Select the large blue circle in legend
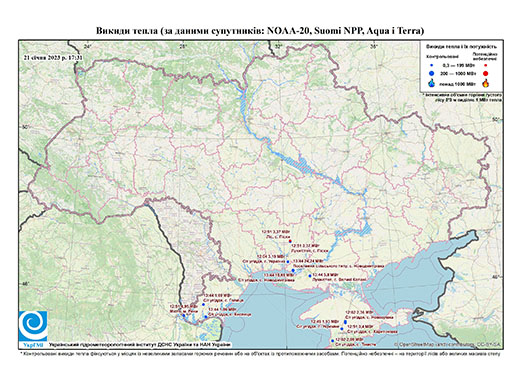Viewport: 520px width, 368px height. pos(432,73)
